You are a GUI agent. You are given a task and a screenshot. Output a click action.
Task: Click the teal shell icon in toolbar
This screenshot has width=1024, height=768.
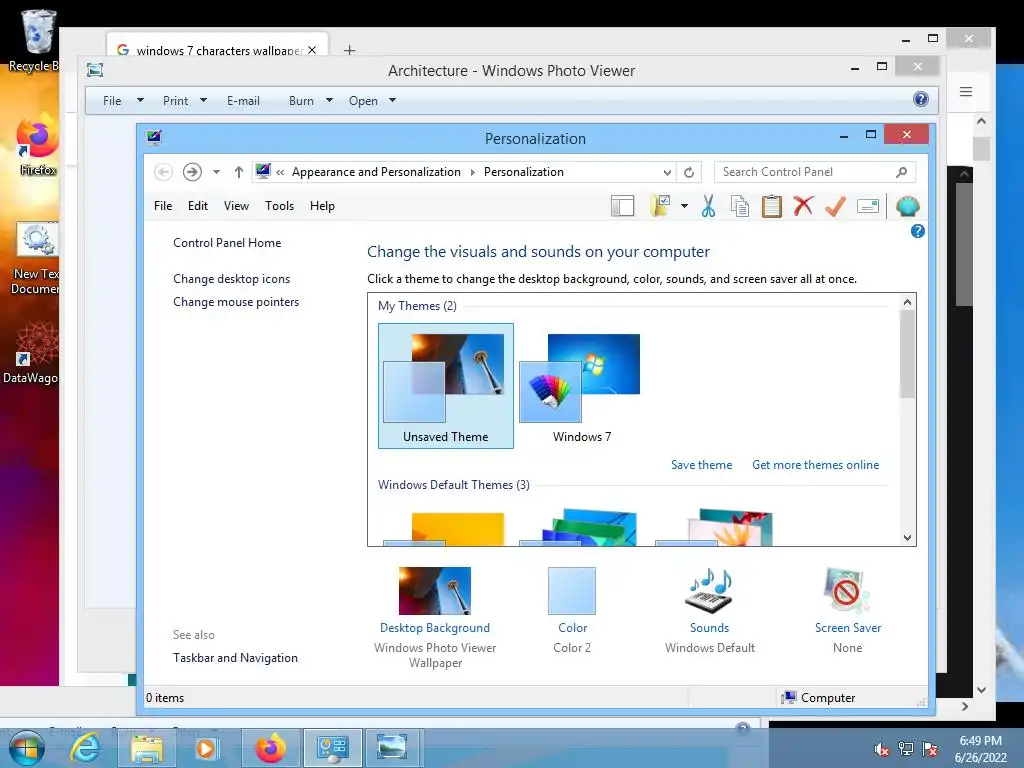908,206
